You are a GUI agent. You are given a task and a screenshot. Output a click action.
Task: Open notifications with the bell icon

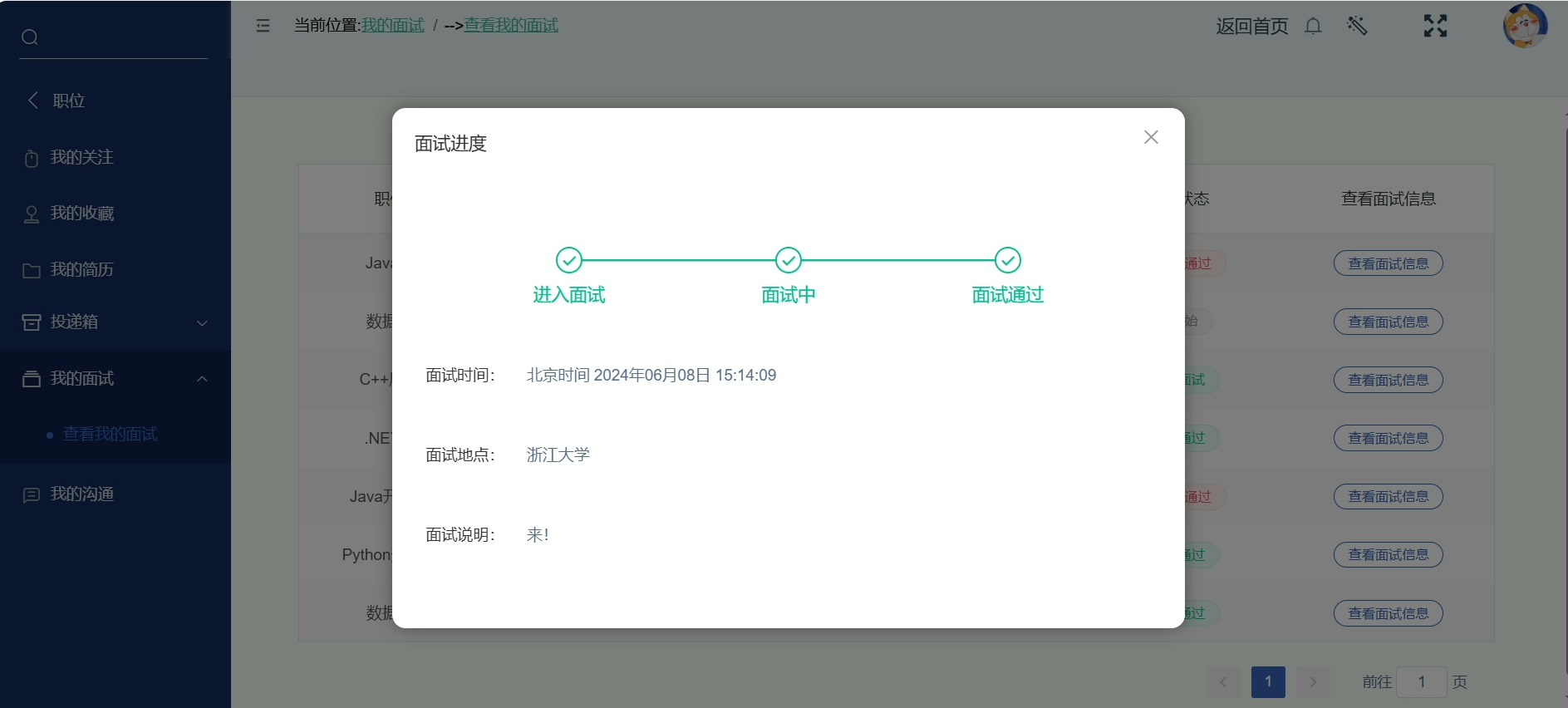point(1313,26)
